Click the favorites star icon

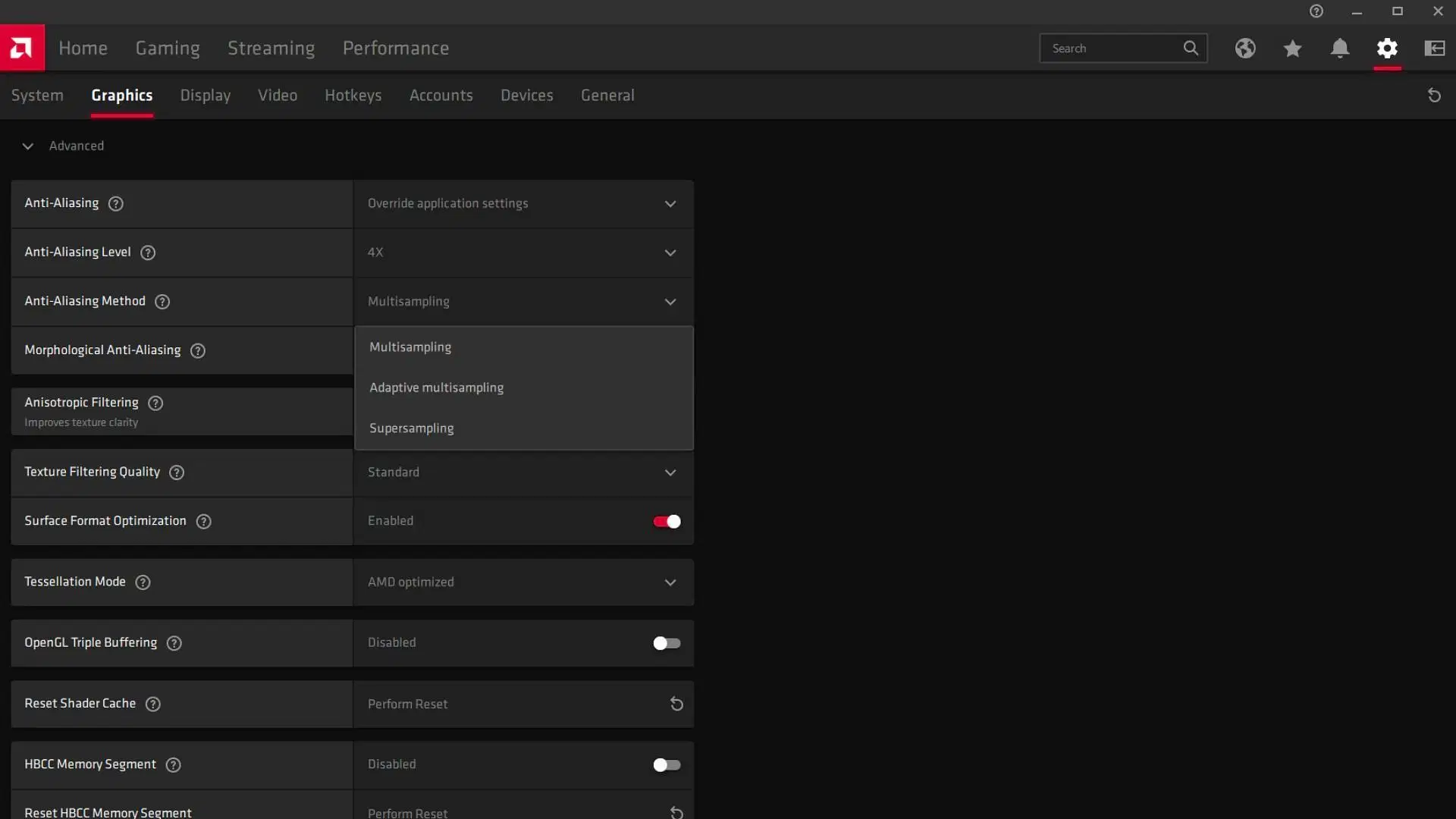(1293, 48)
